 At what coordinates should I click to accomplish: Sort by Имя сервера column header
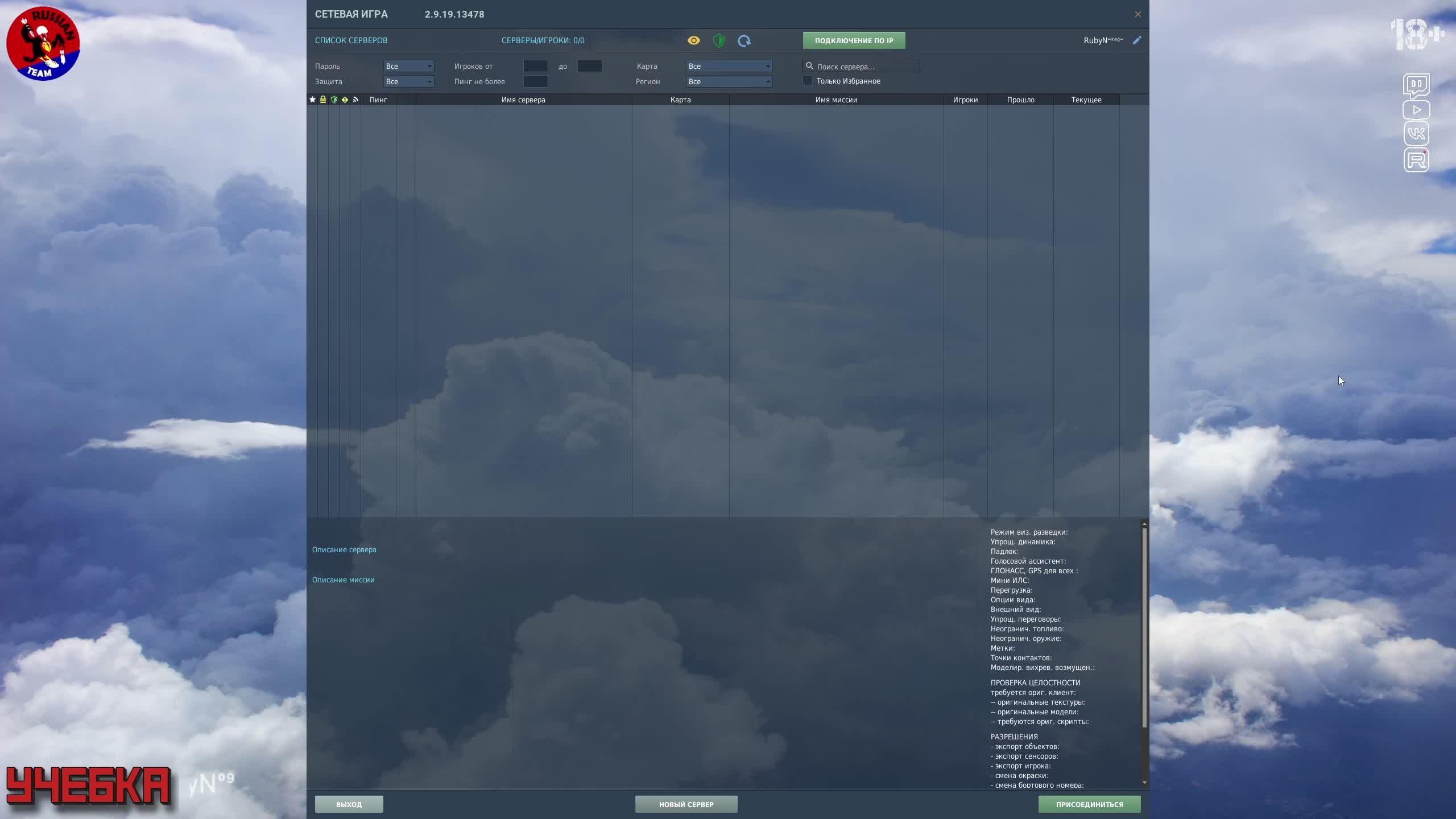click(x=523, y=100)
